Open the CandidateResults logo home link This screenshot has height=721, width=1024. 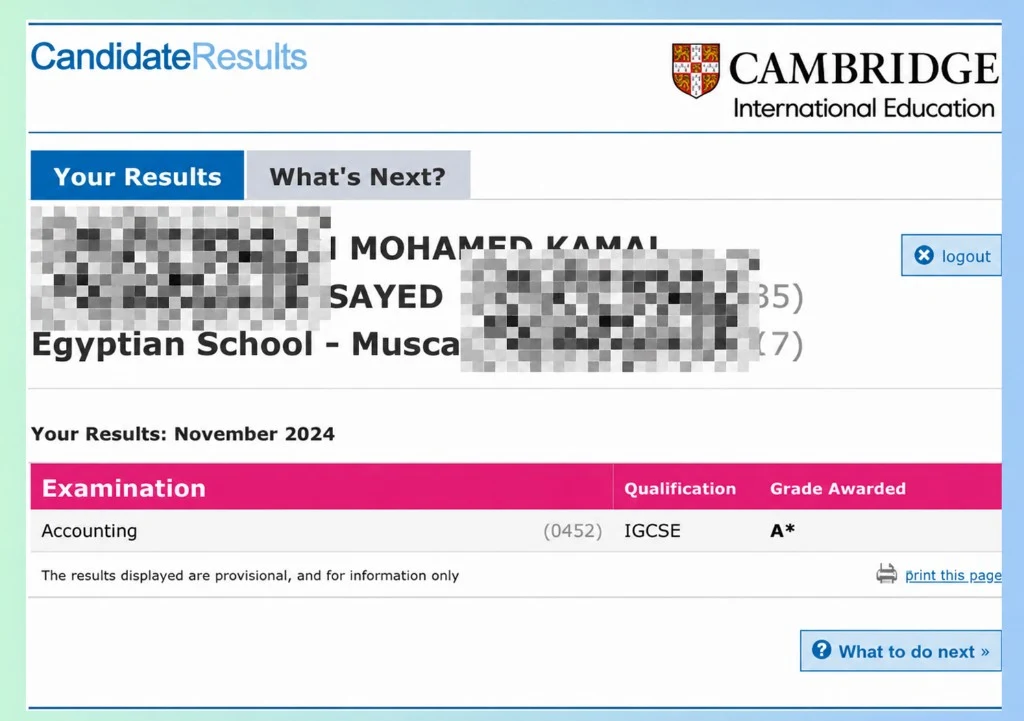coord(168,57)
